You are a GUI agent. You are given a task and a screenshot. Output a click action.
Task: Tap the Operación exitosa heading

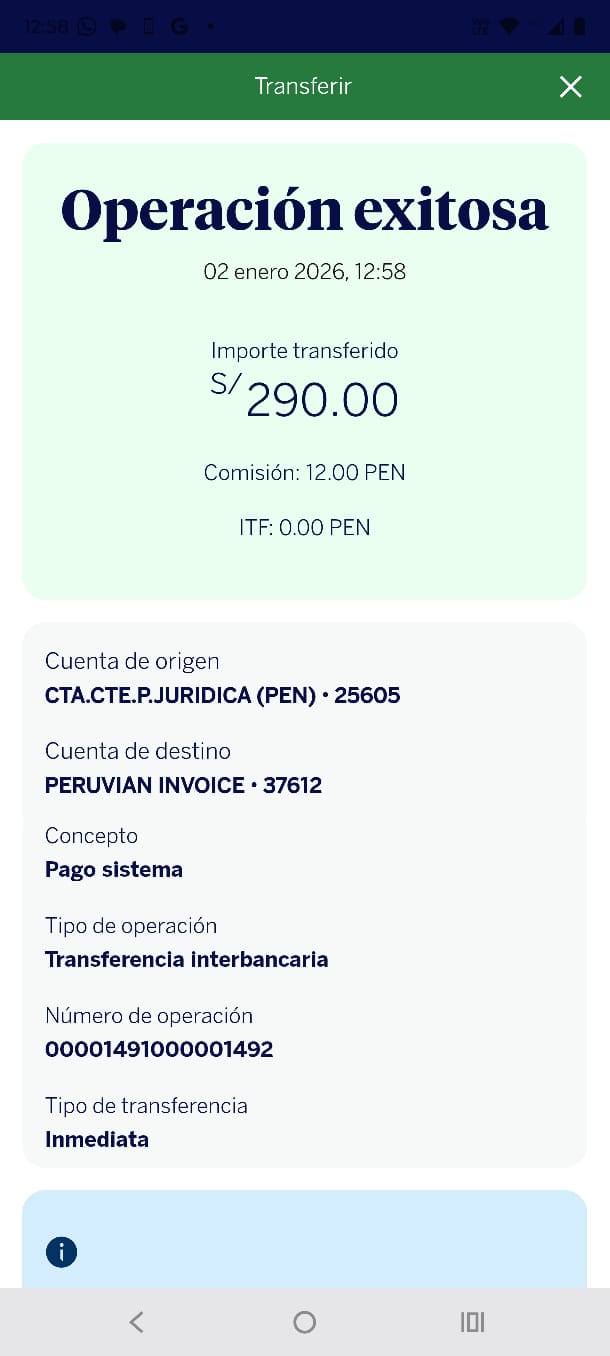click(x=305, y=210)
